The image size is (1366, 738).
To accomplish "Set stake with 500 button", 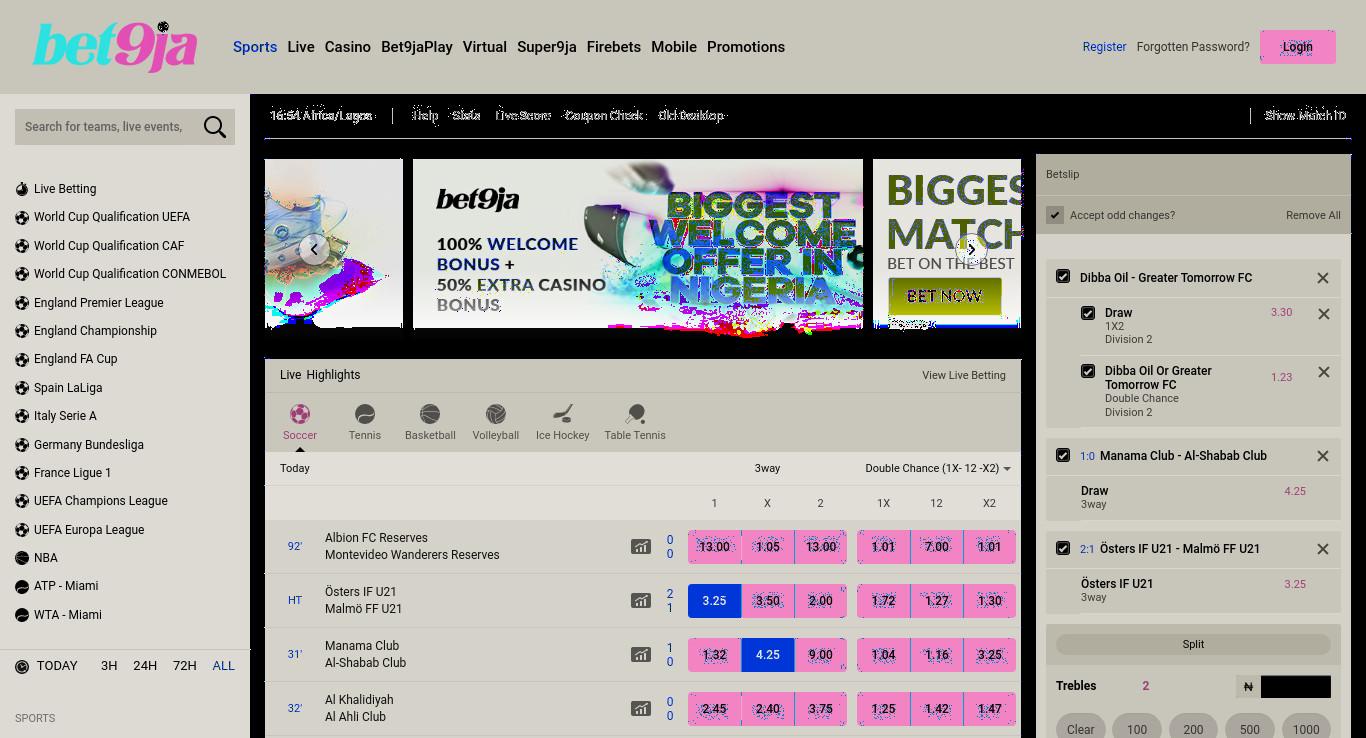I will coord(1250,728).
